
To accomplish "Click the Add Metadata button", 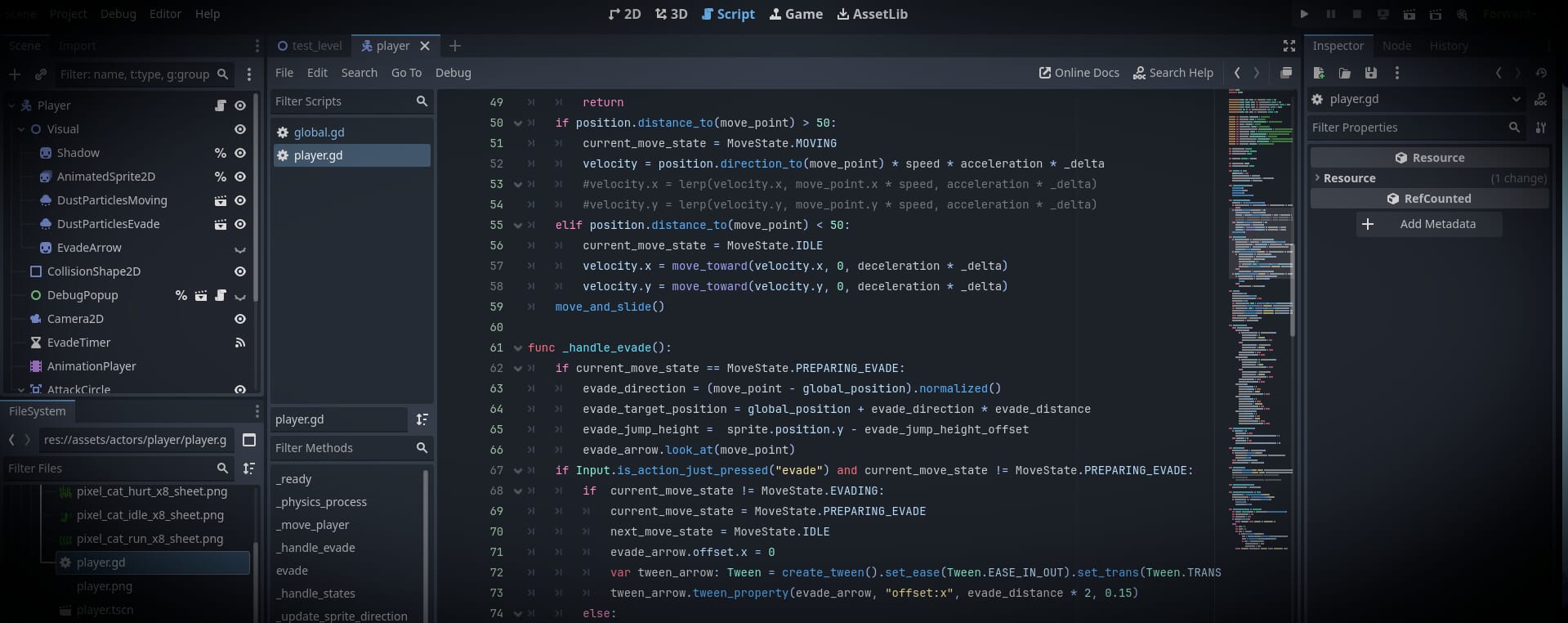I will click(1428, 224).
